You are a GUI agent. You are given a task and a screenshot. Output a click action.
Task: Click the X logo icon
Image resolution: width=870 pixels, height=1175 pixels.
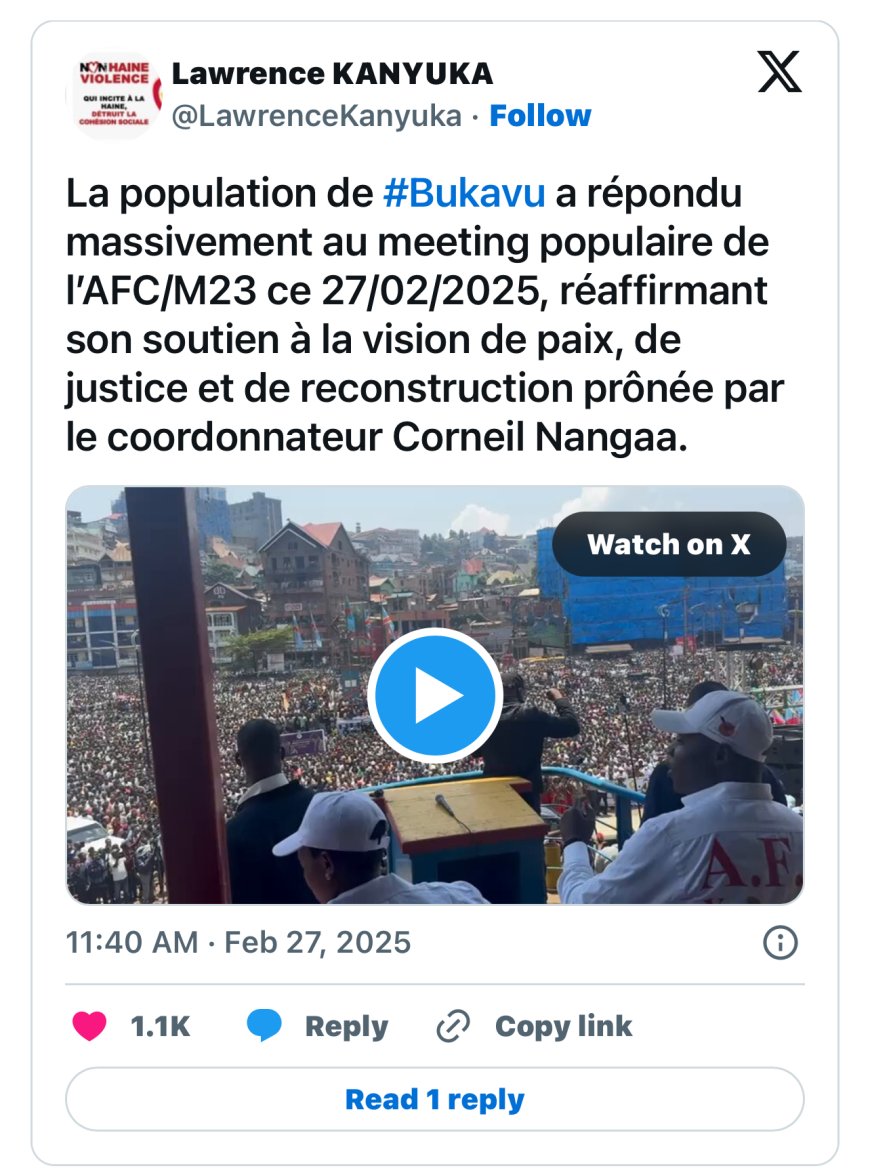point(779,72)
